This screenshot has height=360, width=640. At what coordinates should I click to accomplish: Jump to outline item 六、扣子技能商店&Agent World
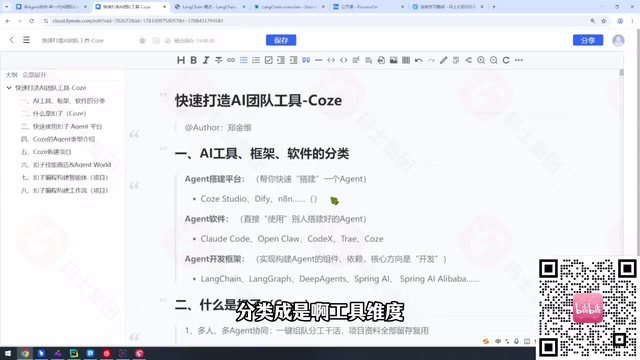(x=66, y=165)
